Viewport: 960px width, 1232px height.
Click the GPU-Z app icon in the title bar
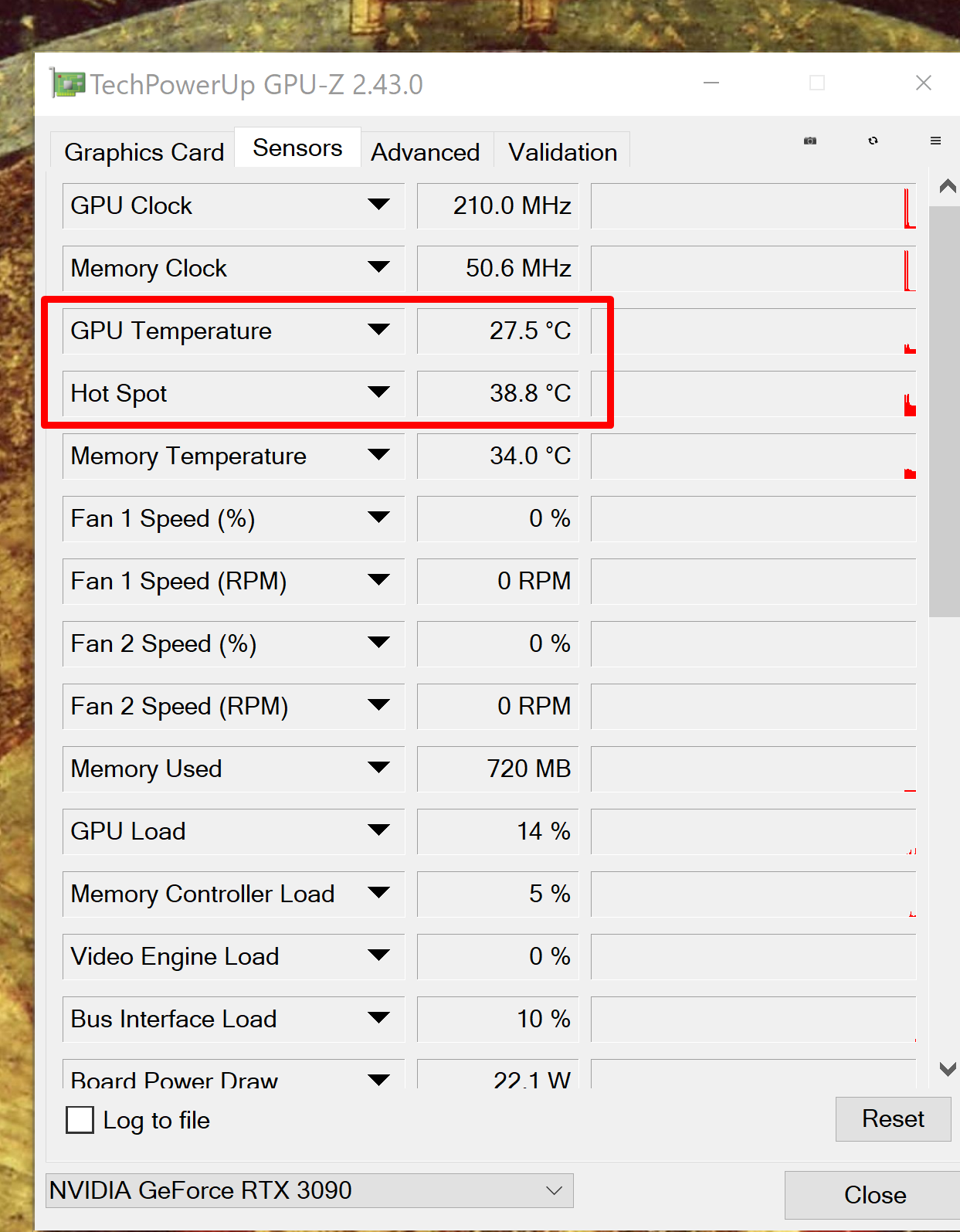pos(67,83)
